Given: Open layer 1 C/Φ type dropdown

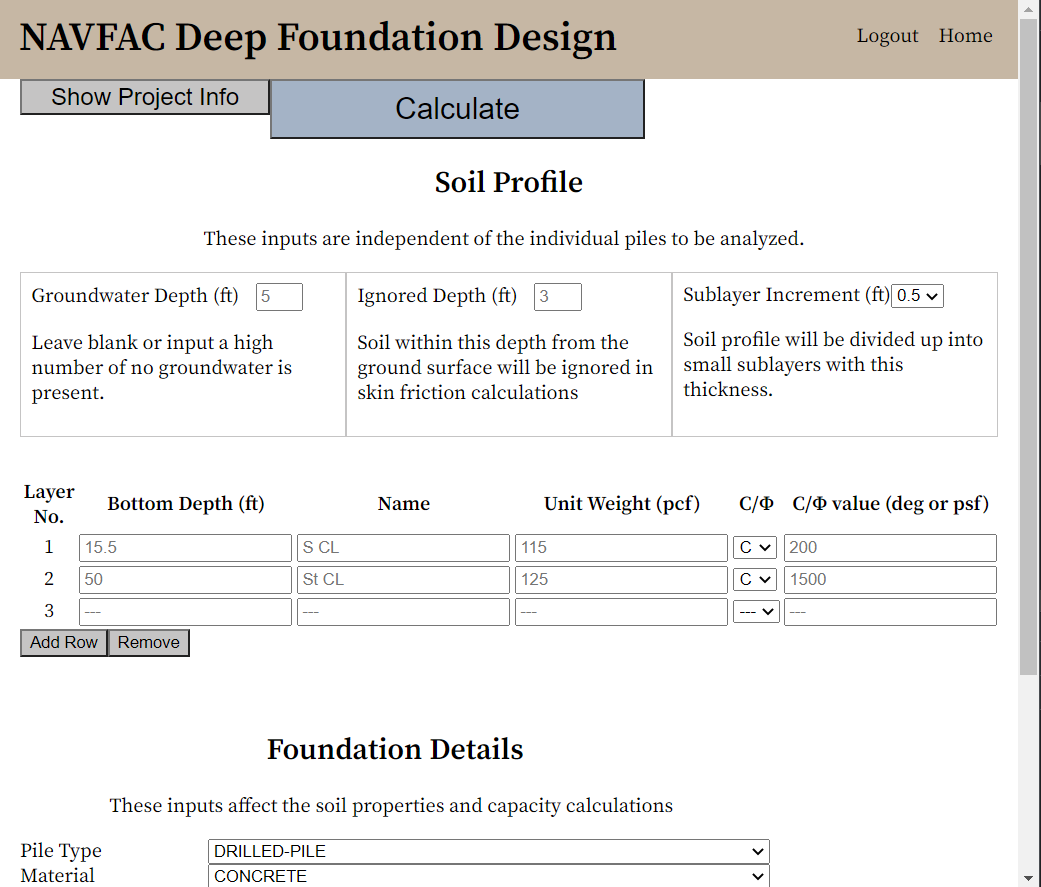Looking at the screenshot, I should 755,548.
